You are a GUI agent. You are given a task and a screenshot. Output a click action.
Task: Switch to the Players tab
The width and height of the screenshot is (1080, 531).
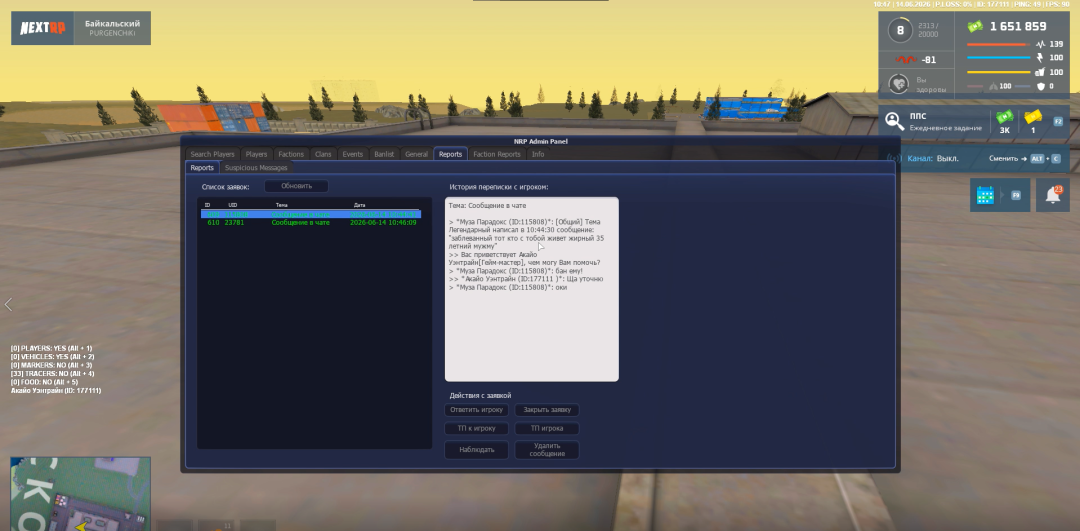point(256,154)
